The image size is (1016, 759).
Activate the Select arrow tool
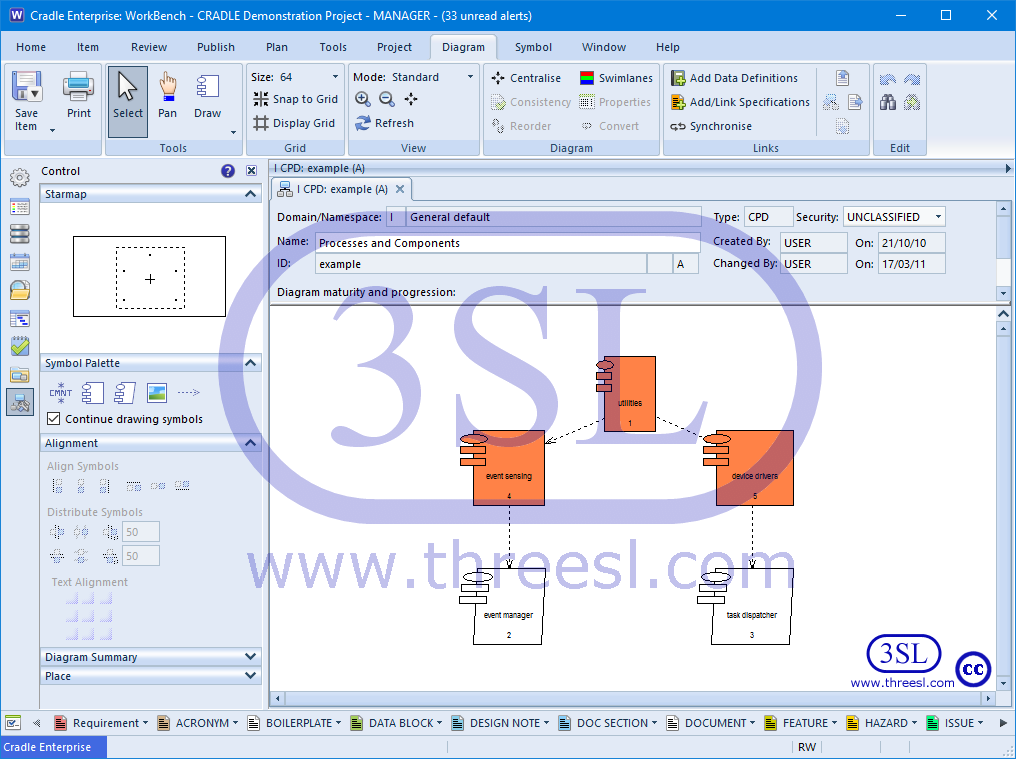[x=128, y=102]
